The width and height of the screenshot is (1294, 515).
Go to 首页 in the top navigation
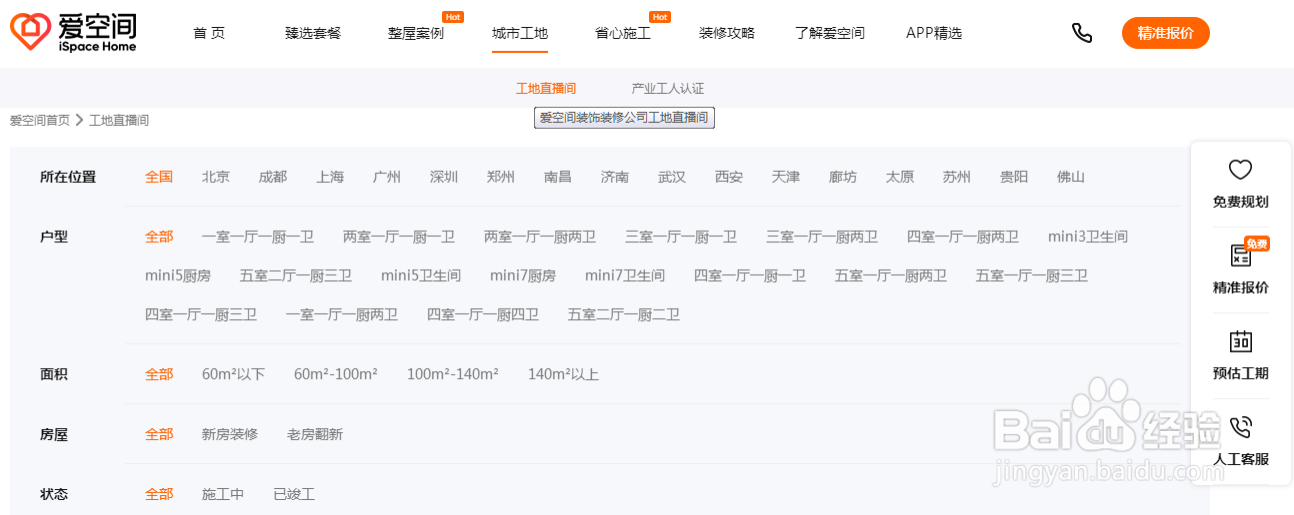coord(209,33)
